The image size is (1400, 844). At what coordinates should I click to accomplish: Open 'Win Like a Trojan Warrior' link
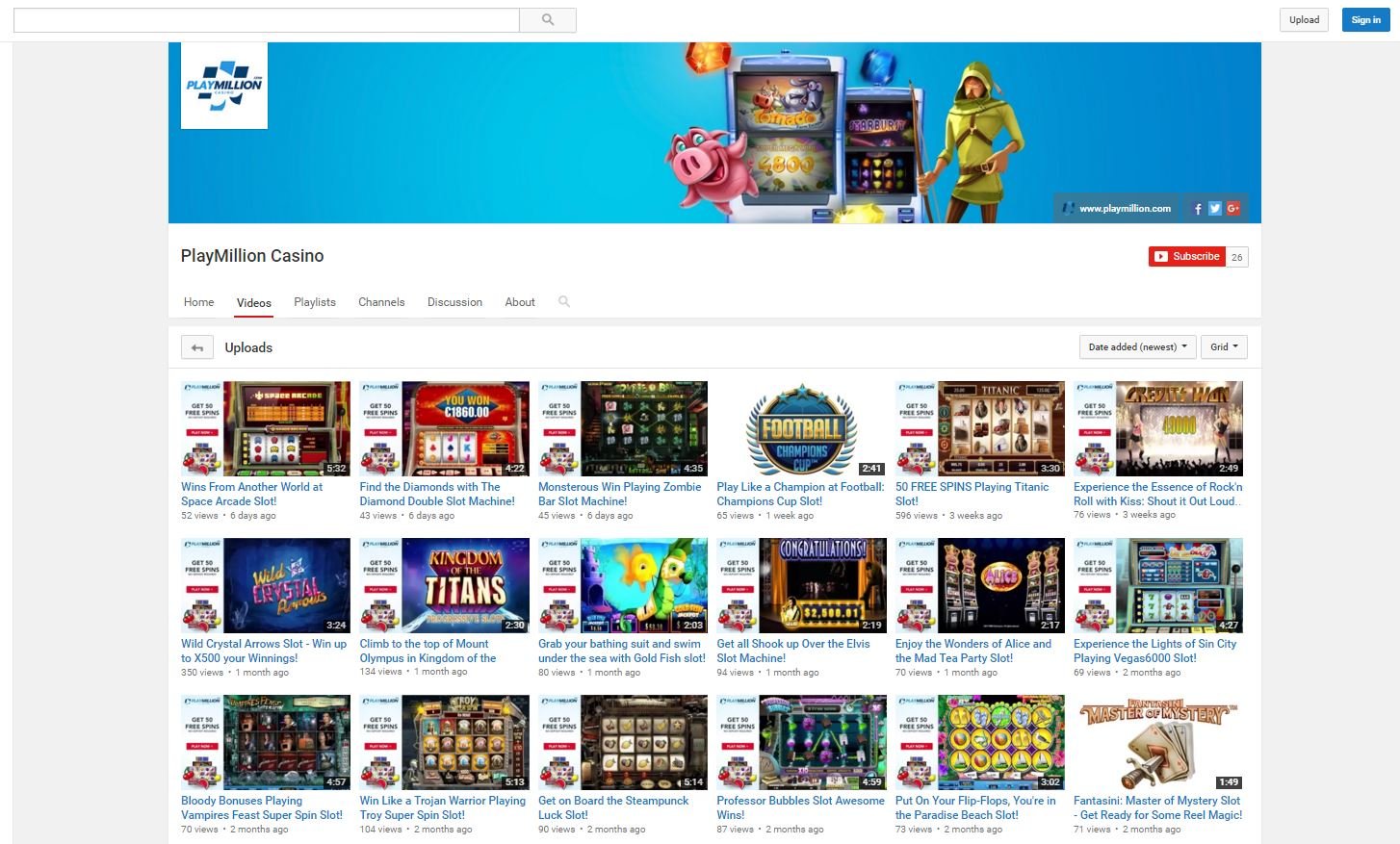coord(443,808)
